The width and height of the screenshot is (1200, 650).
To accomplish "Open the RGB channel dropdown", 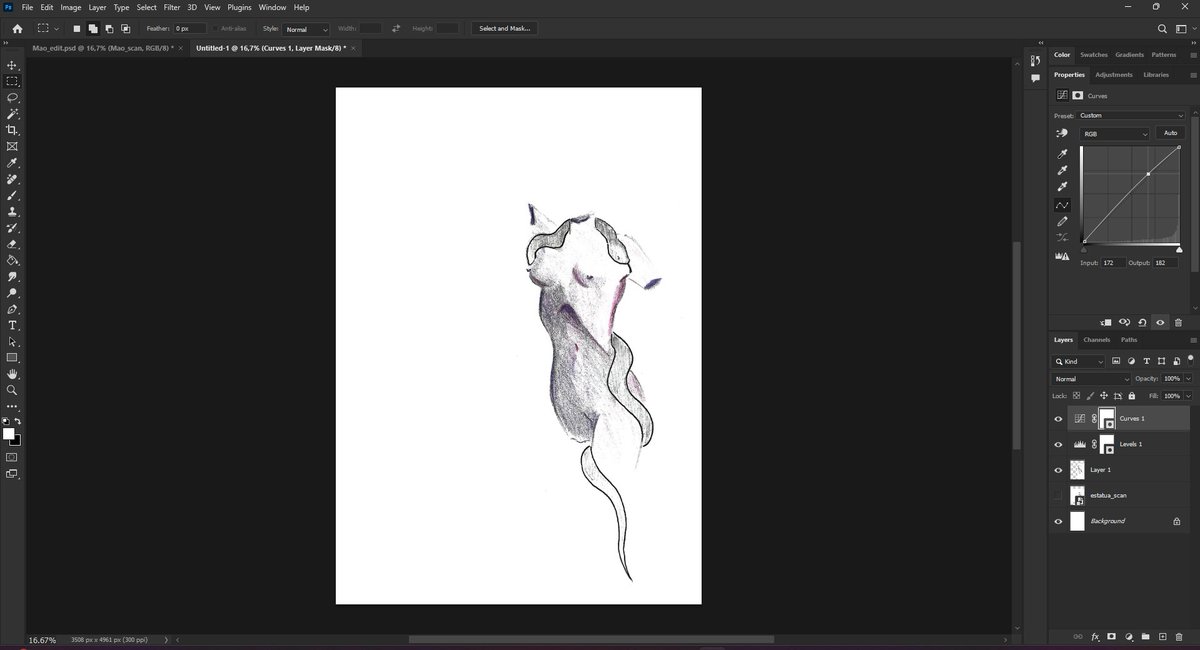I will [1114, 133].
